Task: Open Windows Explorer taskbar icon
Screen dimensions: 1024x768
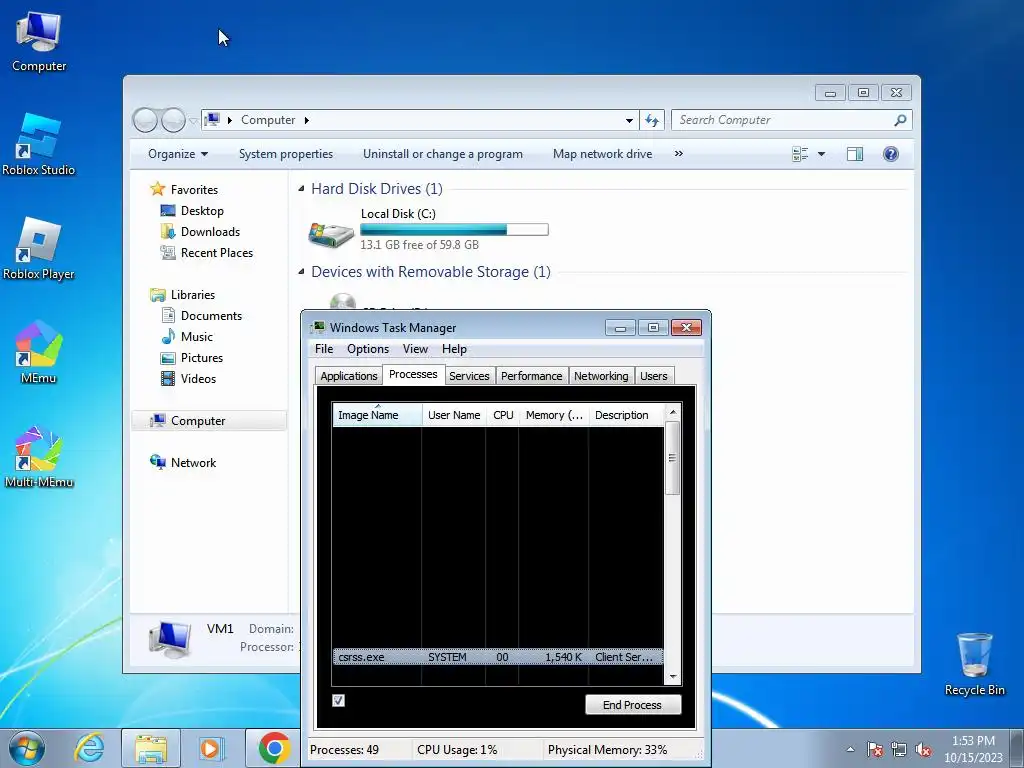Action: tap(151, 749)
